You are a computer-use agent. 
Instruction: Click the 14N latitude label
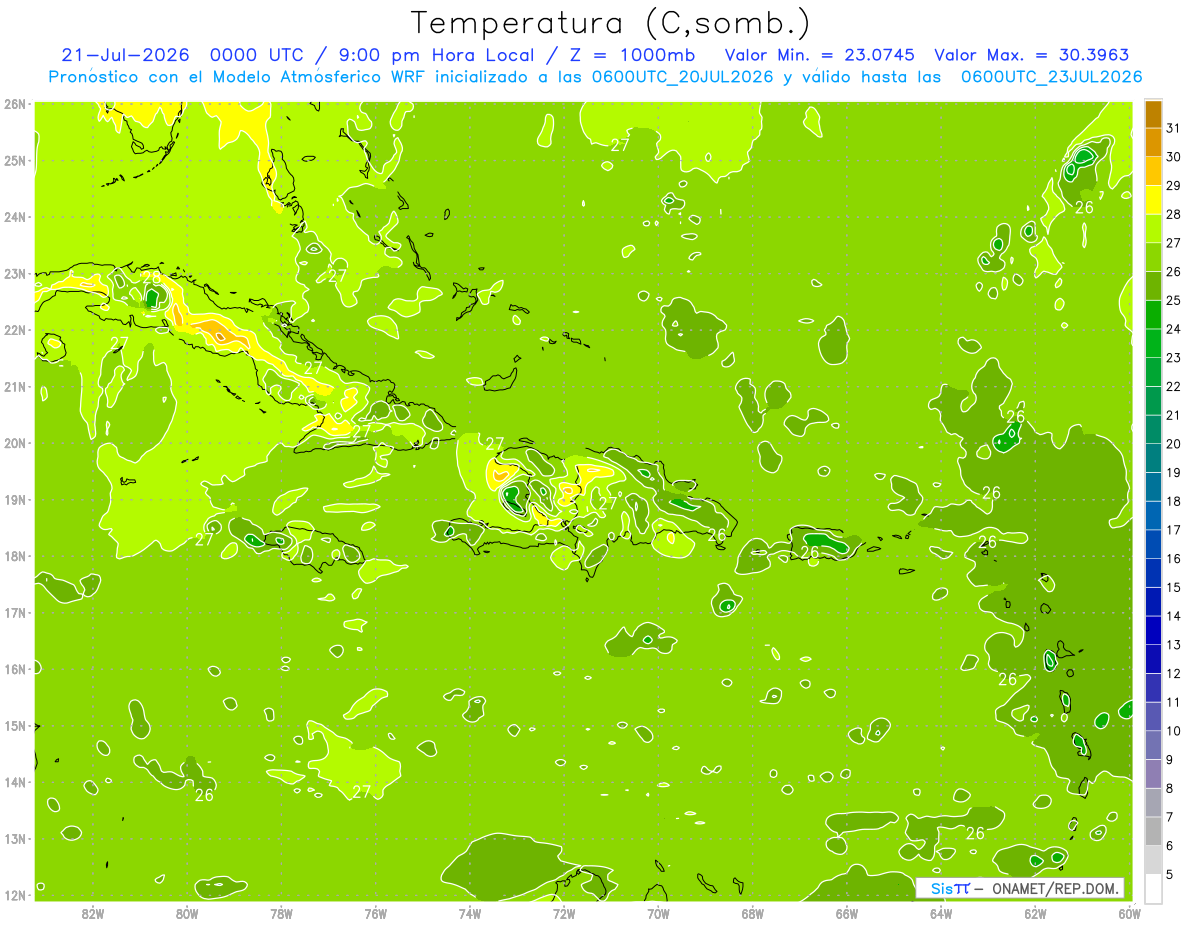(15, 782)
